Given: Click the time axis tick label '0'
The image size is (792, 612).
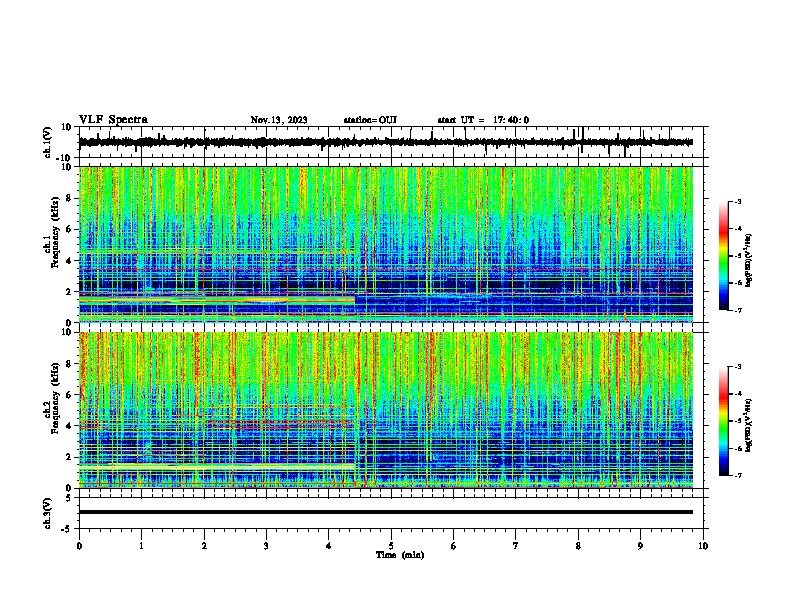Looking at the screenshot, I should click(x=79, y=545).
